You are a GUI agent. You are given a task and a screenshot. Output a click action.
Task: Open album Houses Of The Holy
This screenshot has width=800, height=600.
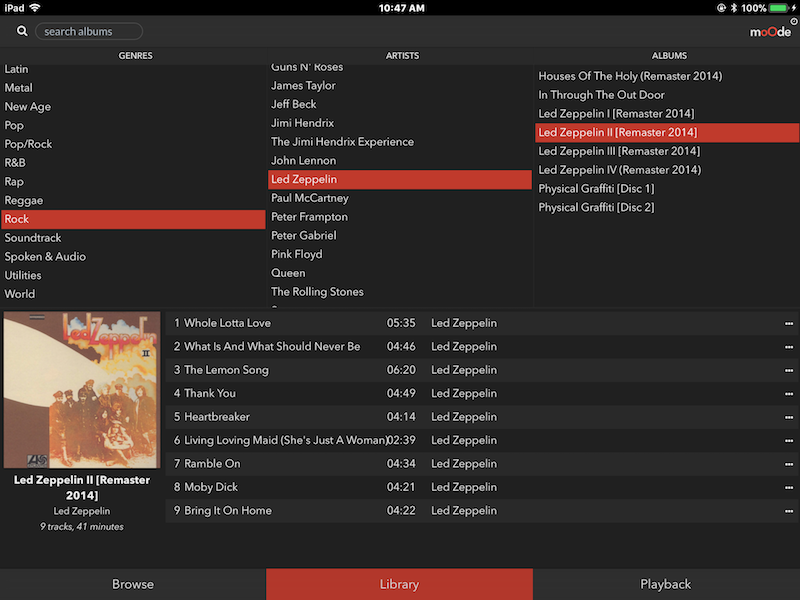pos(667,77)
